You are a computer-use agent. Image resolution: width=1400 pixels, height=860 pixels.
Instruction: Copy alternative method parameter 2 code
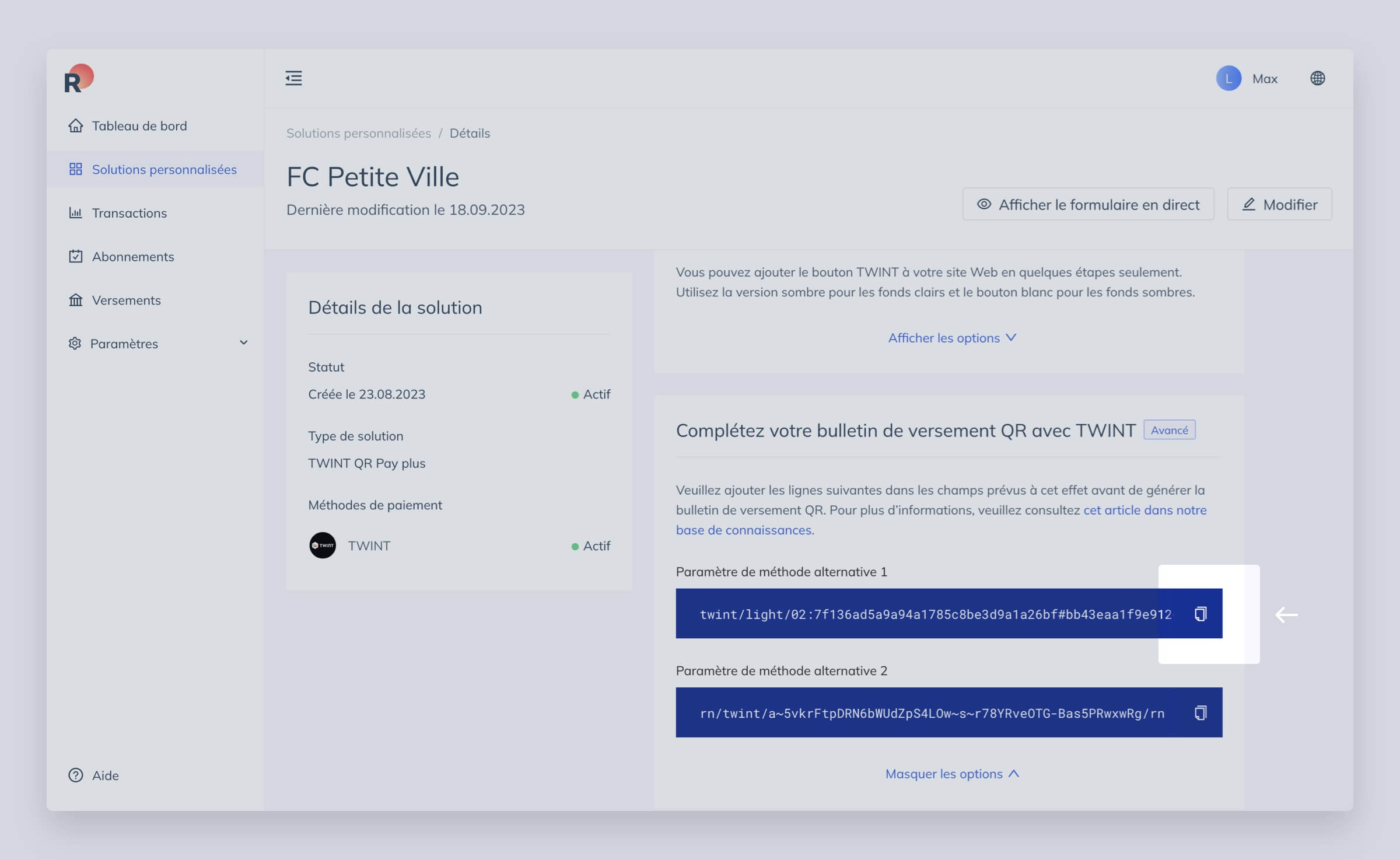point(1200,713)
